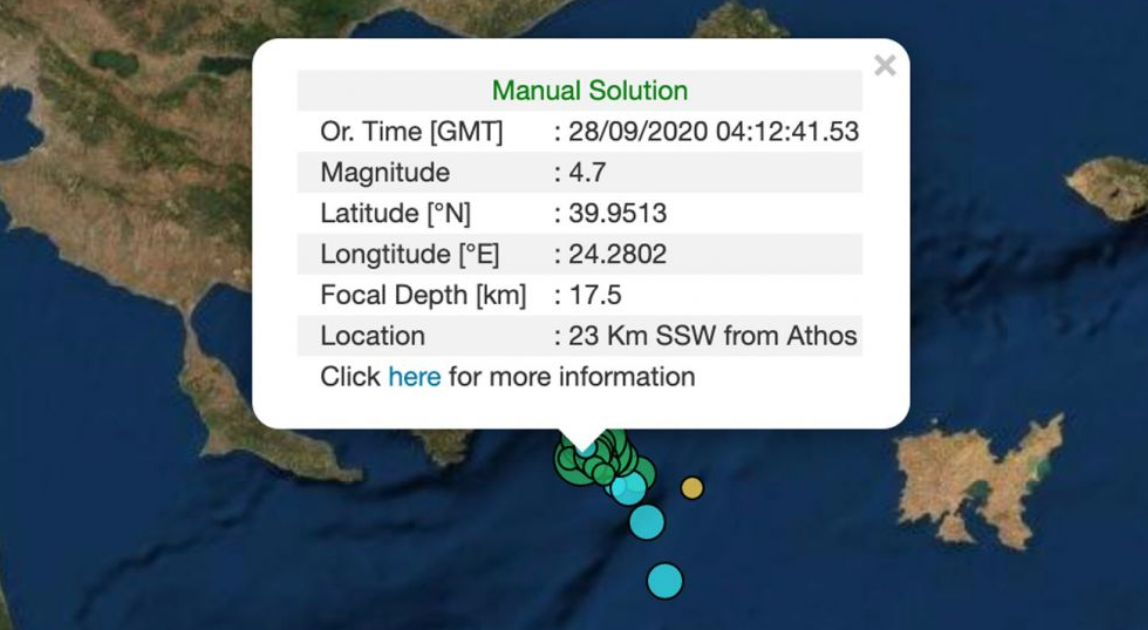The height and width of the screenshot is (630, 1148).
Task: Click the magnitude value 4.7
Action: (587, 173)
